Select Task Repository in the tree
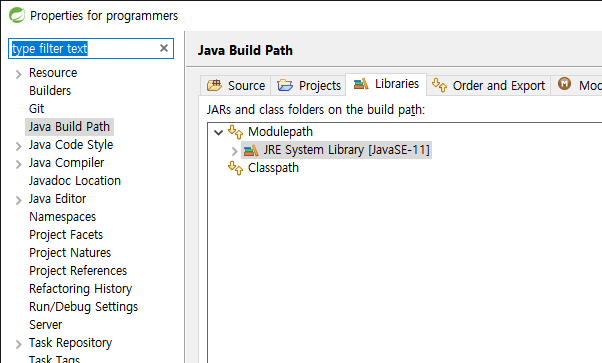The width and height of the screenshot is (602, 363). (70, 343)
